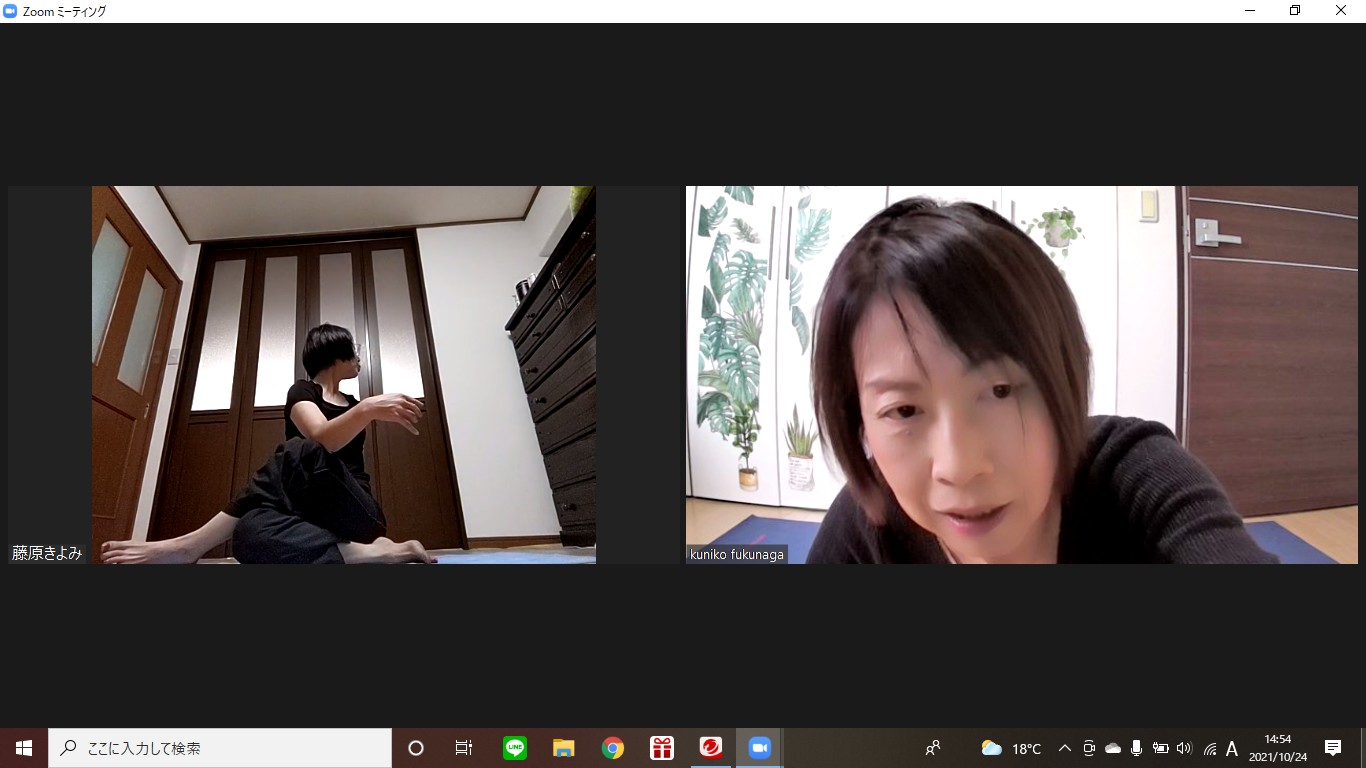Click the 藤原きよみ name label
1366x768 pixels.
(47, 553)
